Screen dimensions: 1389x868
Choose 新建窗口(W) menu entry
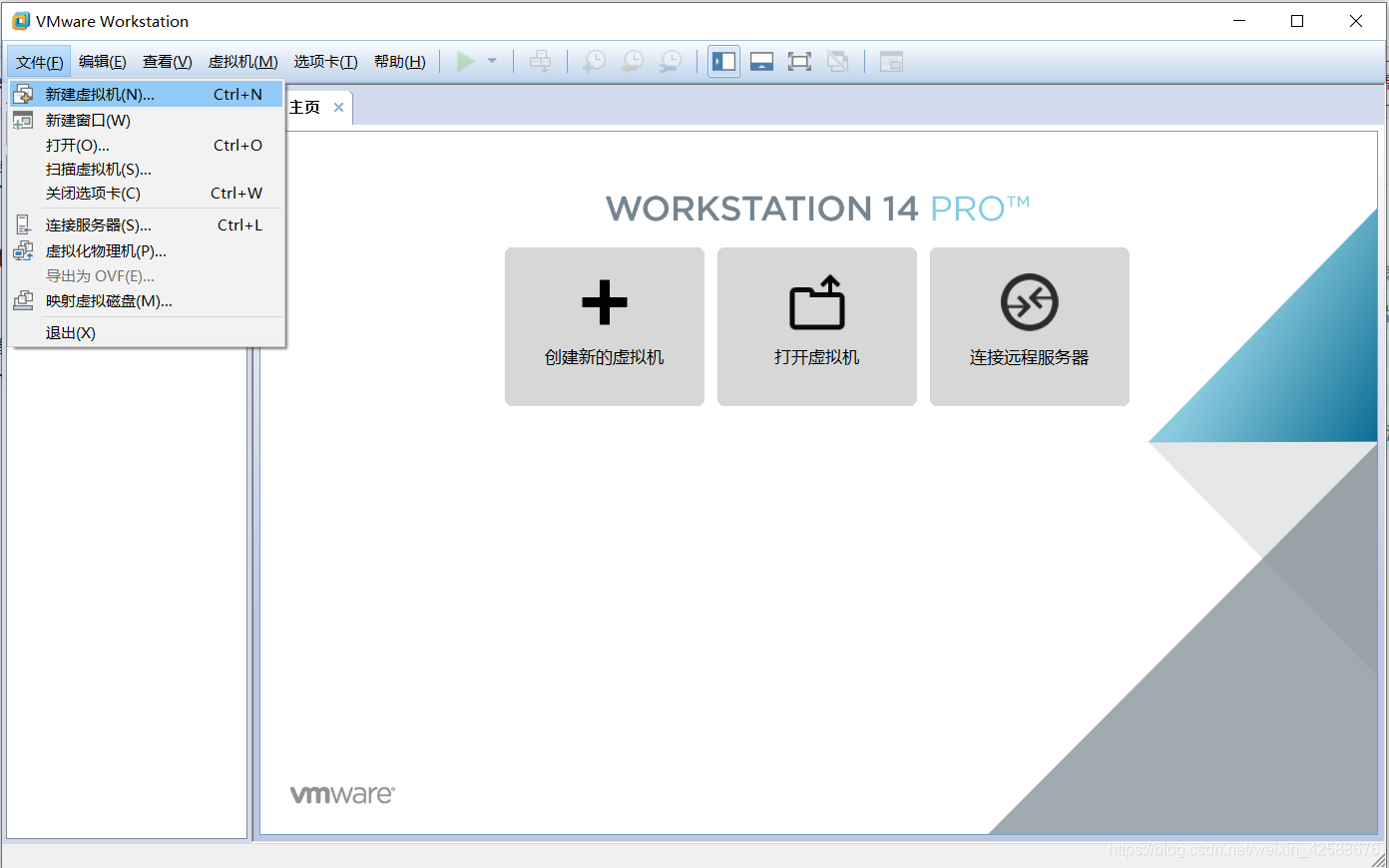coord(147,121)
